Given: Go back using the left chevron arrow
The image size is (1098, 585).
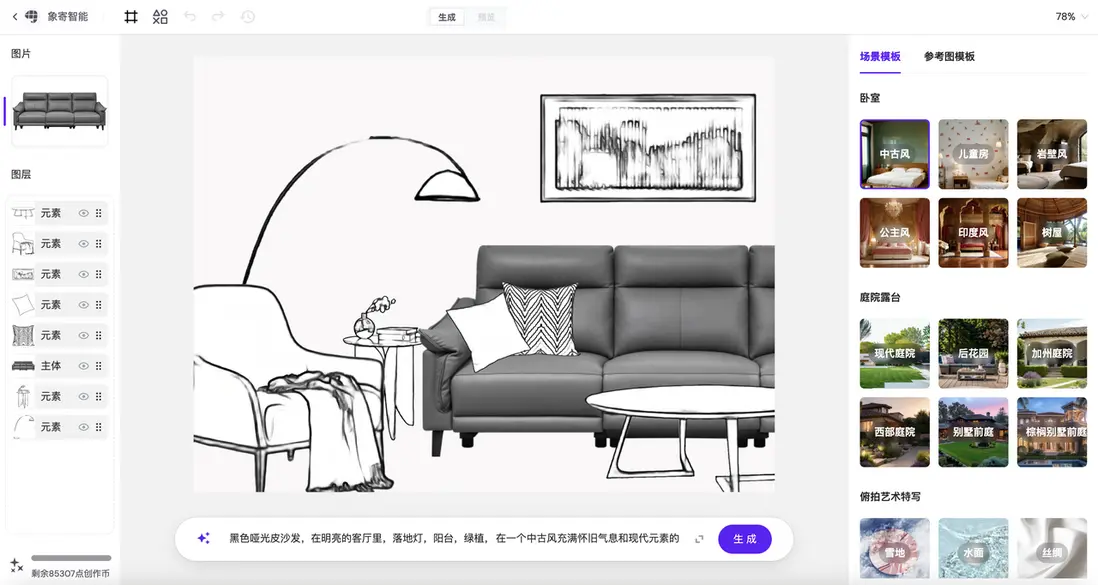Looking at the screenshot, I should [15, 16].
